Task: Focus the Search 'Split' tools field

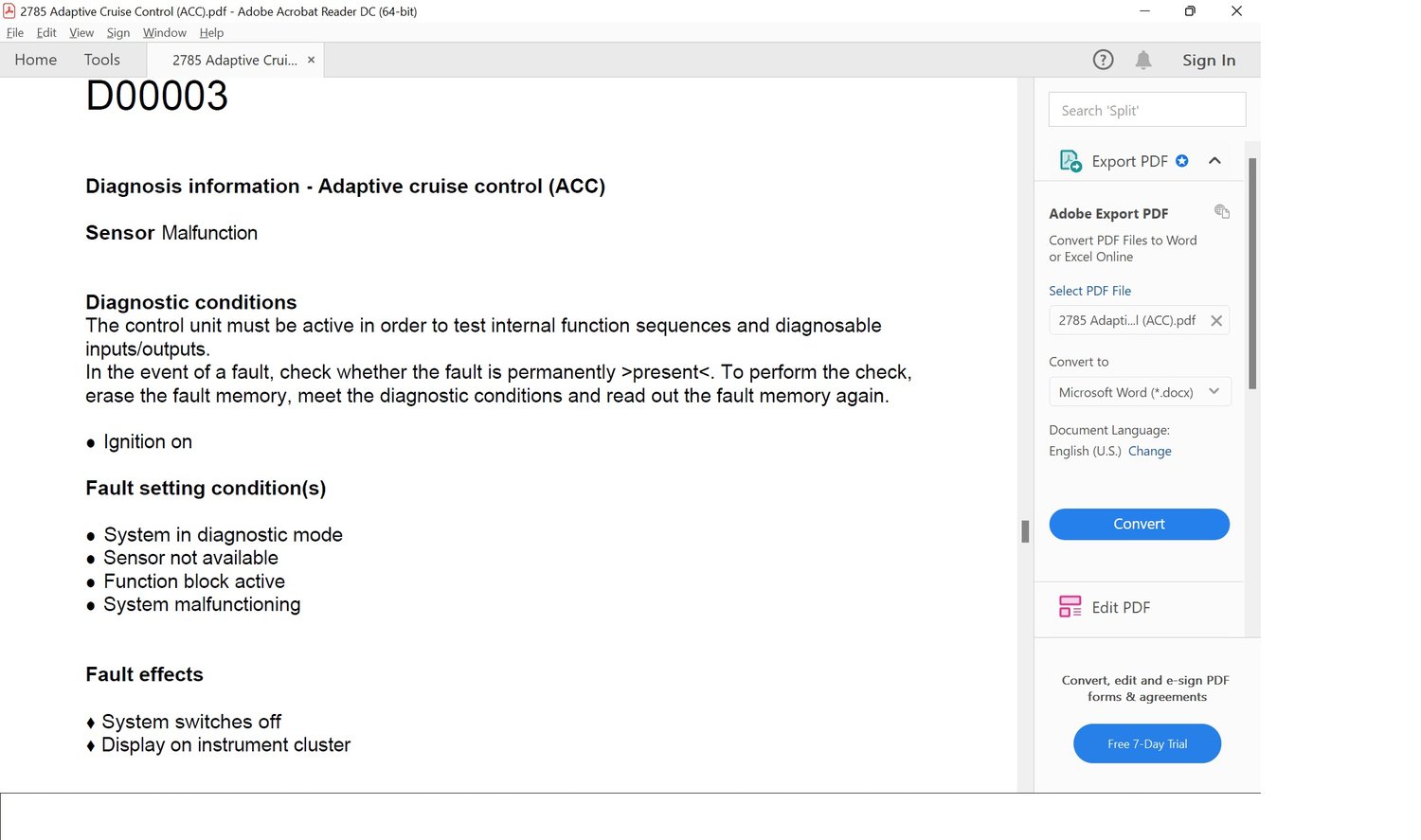Action: click(1146, 110)
